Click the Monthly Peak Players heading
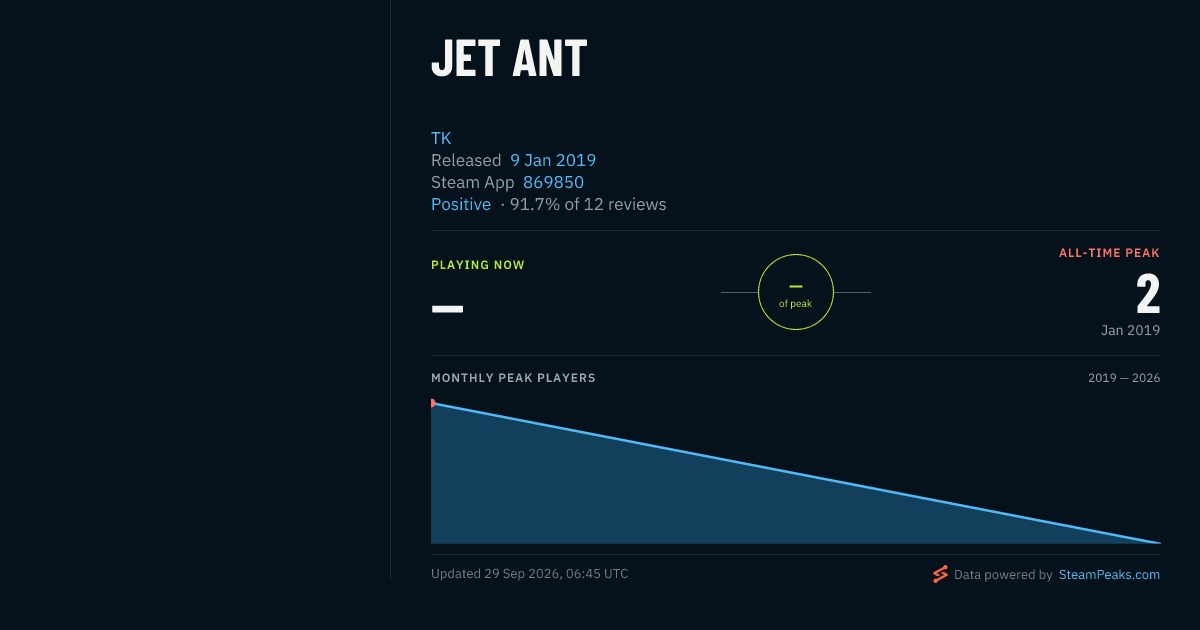 [513, 378]
